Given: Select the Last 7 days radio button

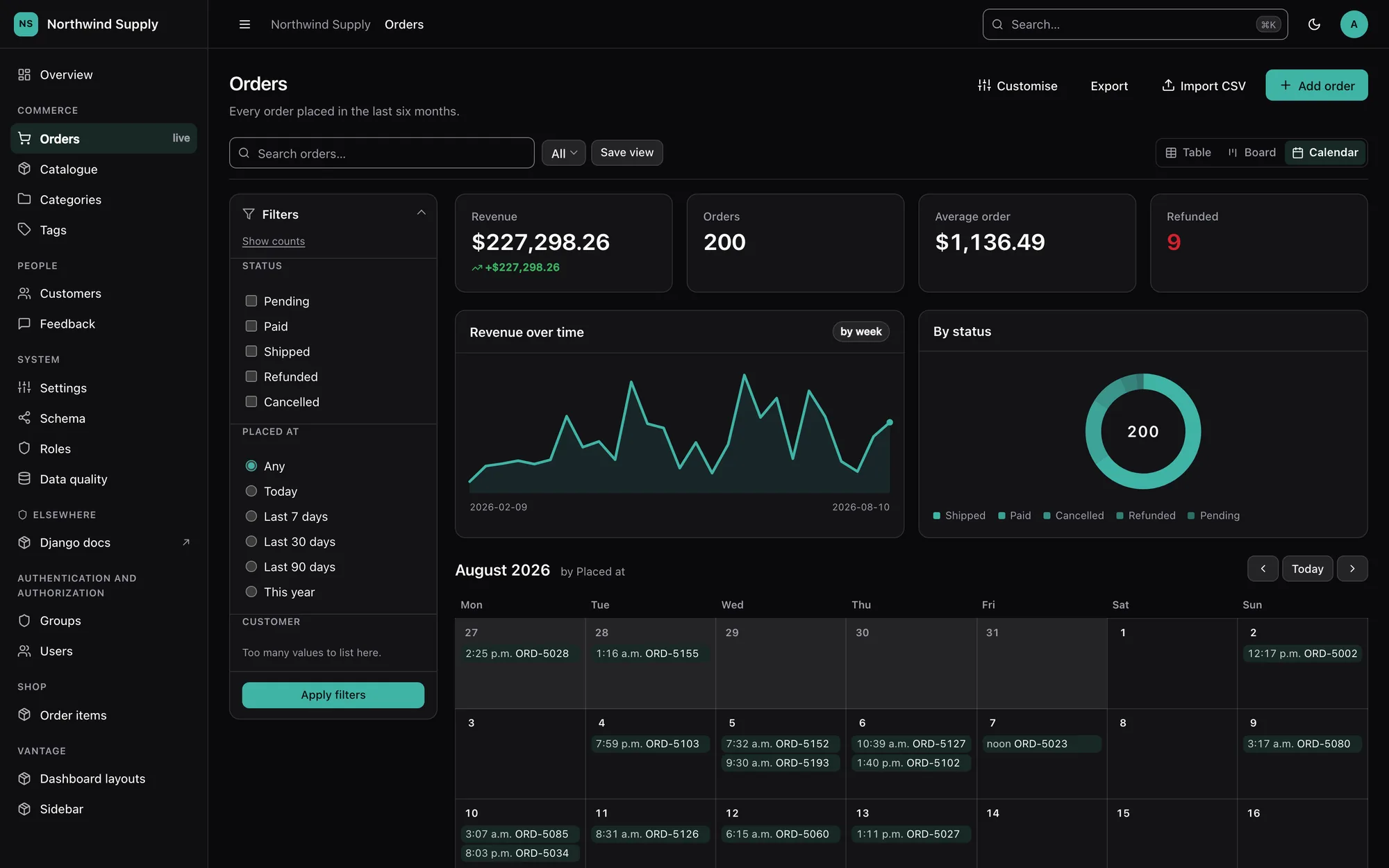Looking at the screenshot, I should point(251,516).
